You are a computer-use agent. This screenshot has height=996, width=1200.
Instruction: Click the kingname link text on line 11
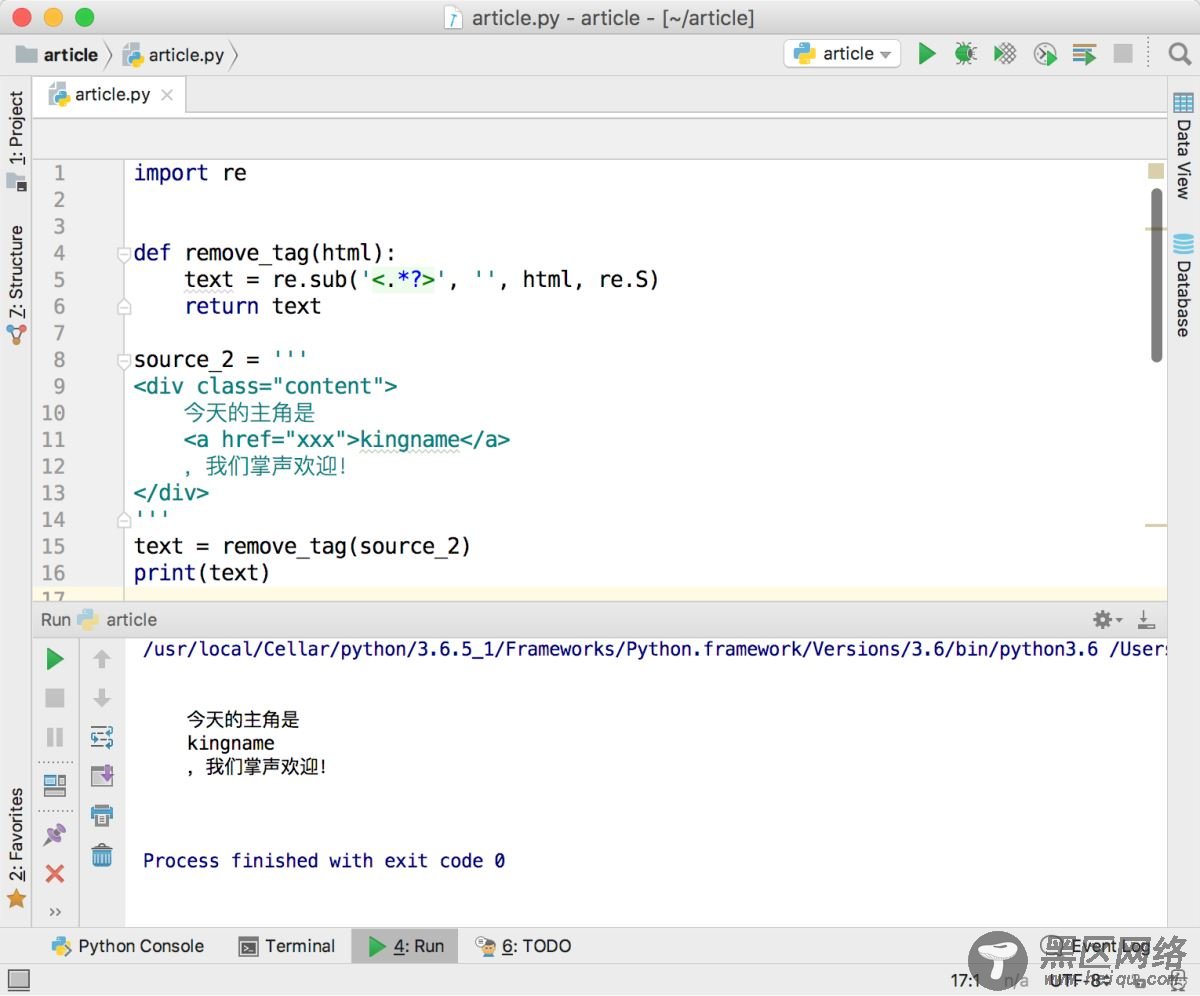pos(410,440)
